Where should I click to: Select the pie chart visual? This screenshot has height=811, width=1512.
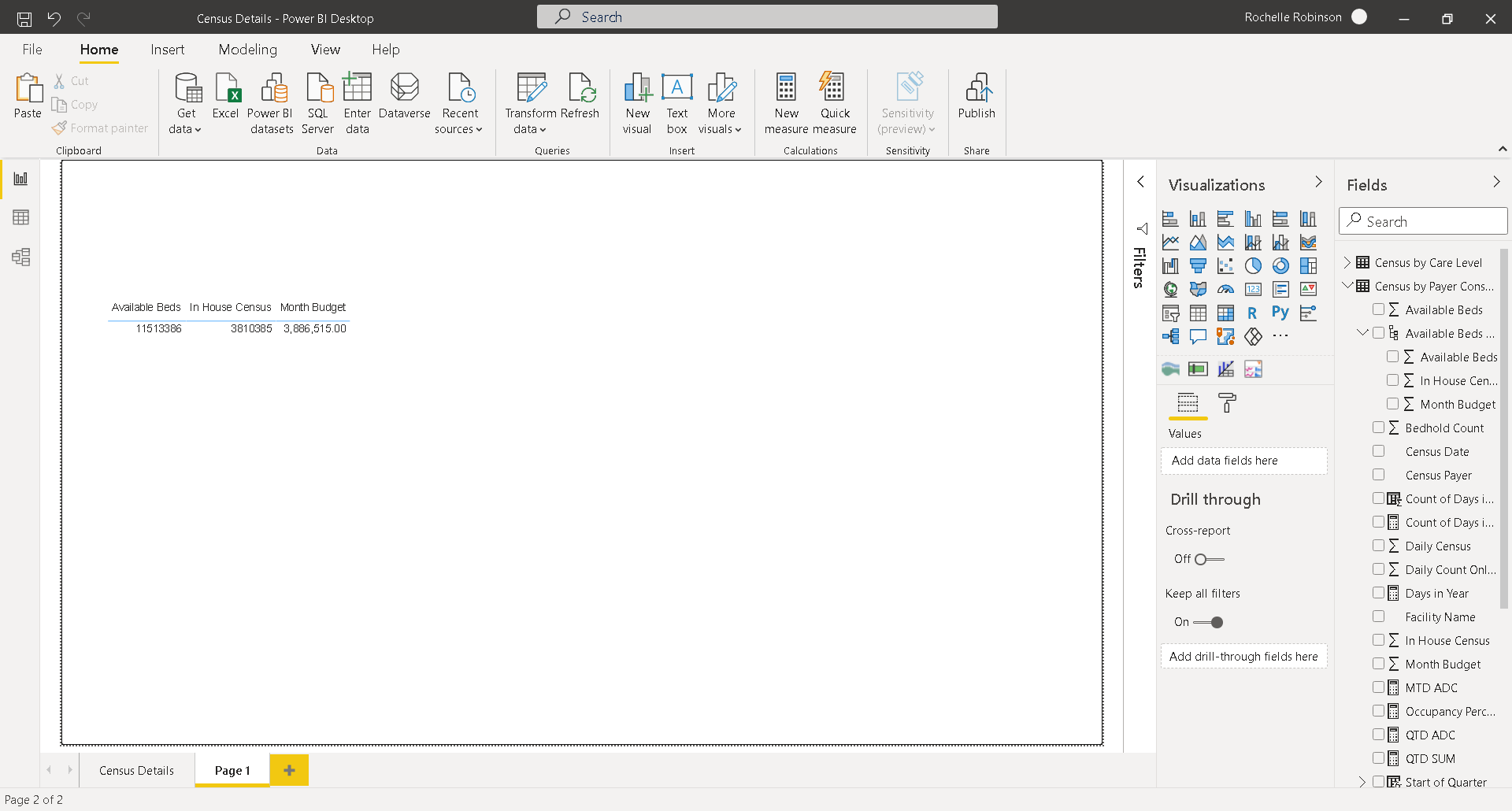coord(1253,266)
